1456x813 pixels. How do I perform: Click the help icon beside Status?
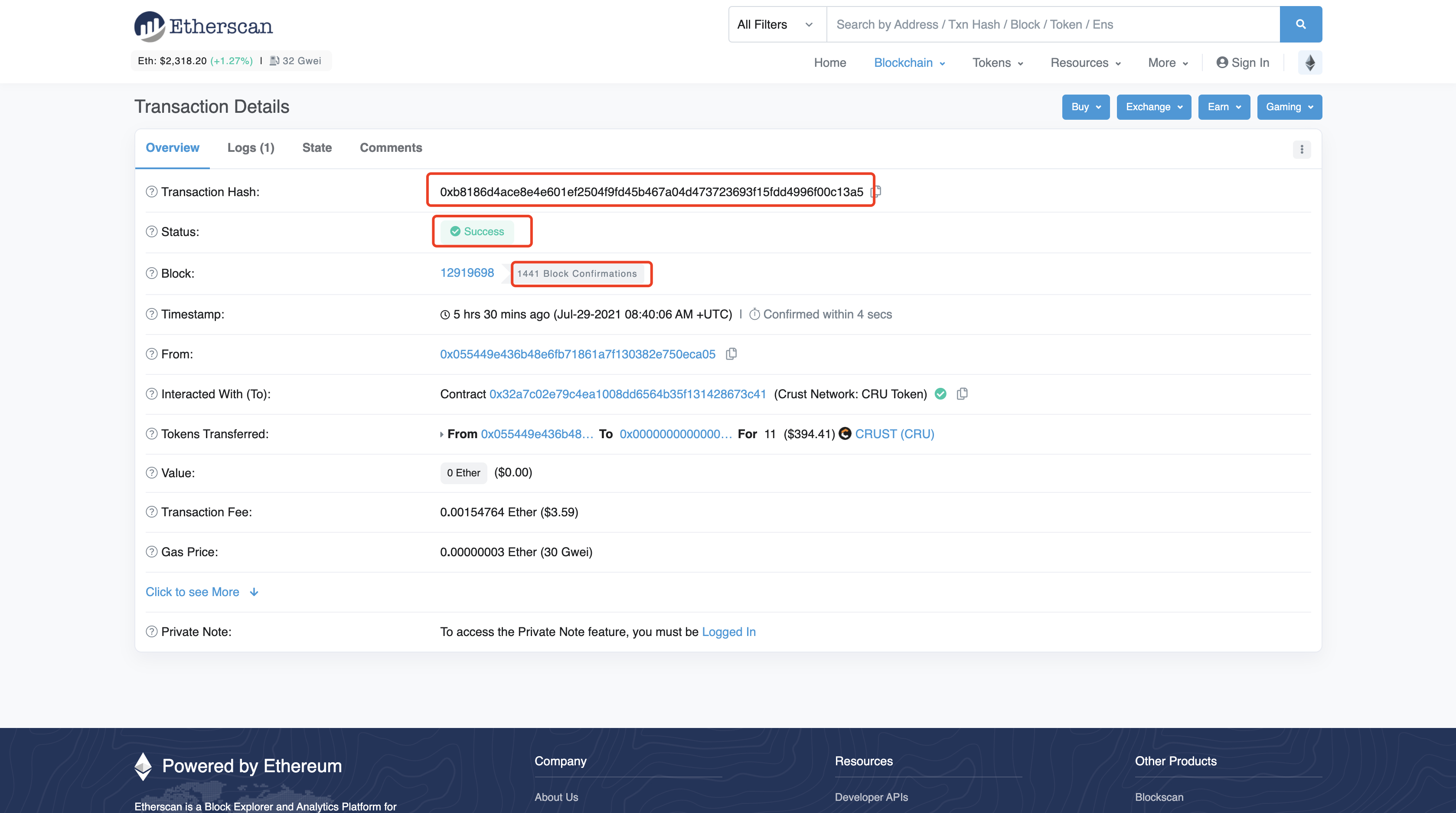pos(151,232)
